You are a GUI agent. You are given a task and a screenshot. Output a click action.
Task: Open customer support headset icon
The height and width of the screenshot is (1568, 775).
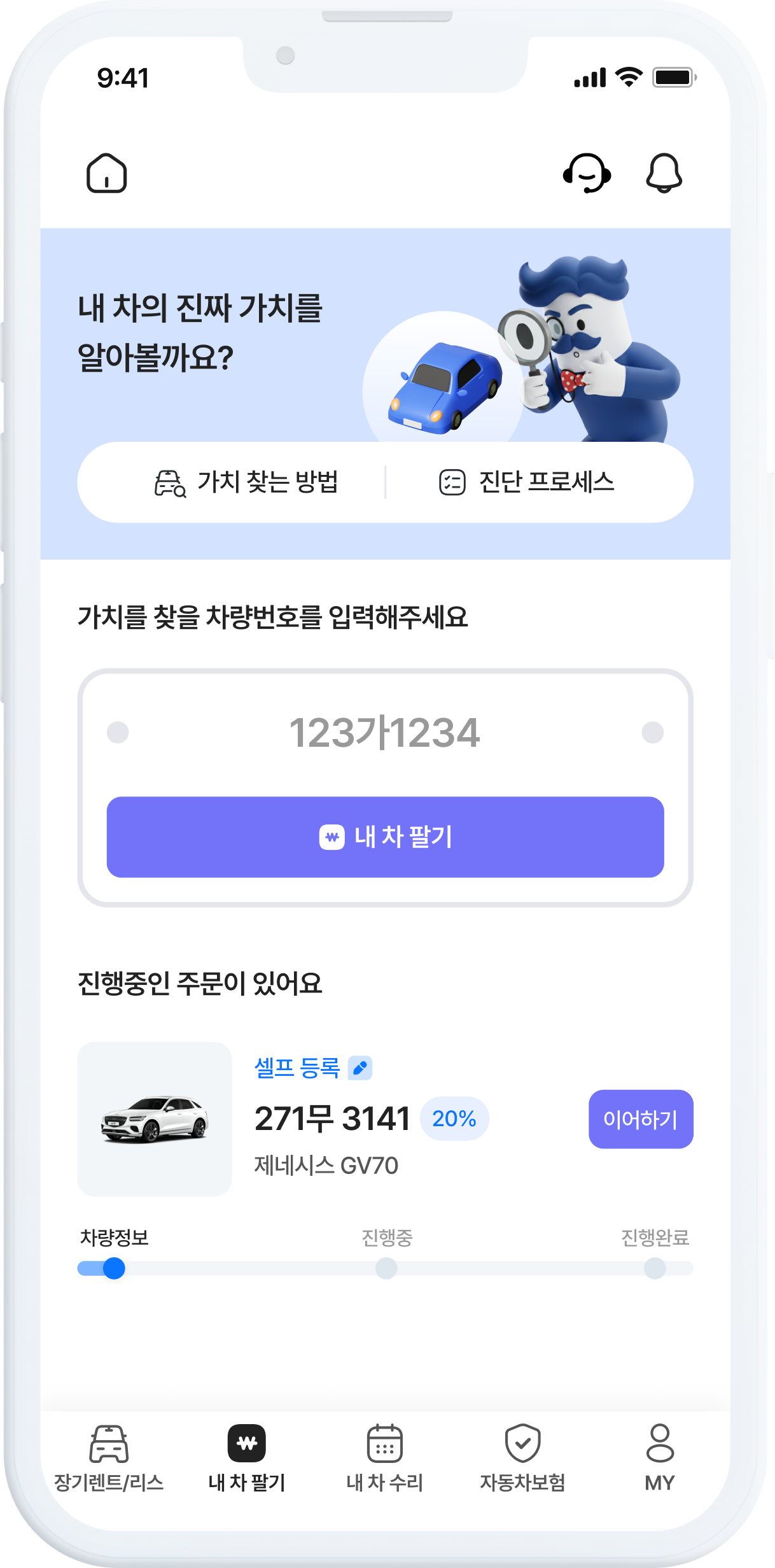click(587, 173)
